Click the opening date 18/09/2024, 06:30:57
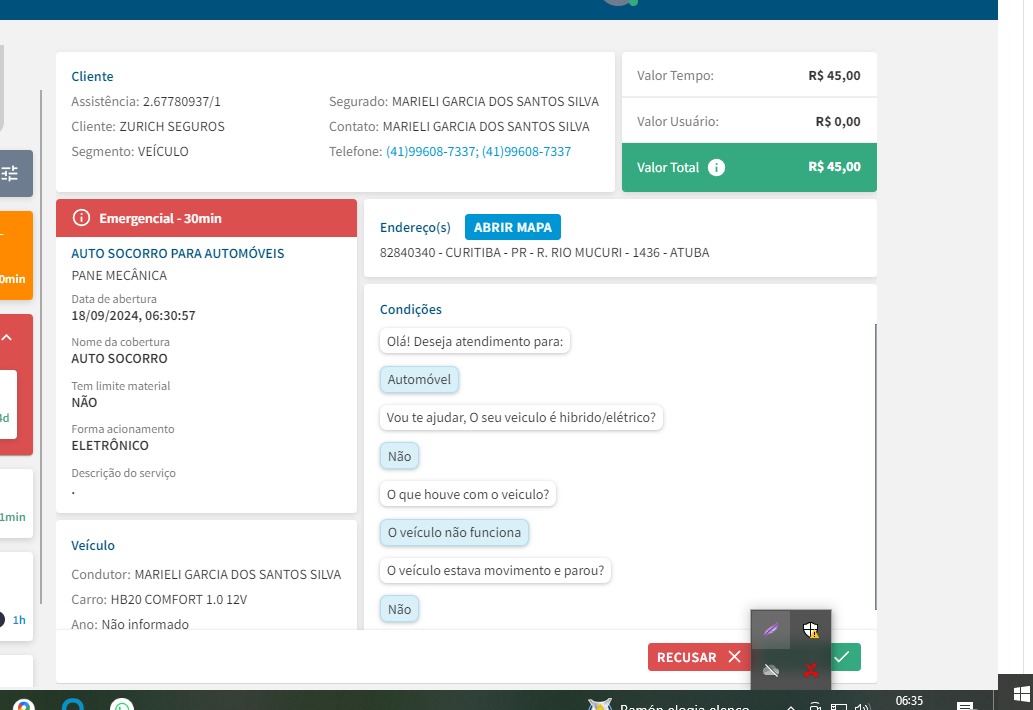The width and height of the screenshot is (1033, 710). click(133, 315)
